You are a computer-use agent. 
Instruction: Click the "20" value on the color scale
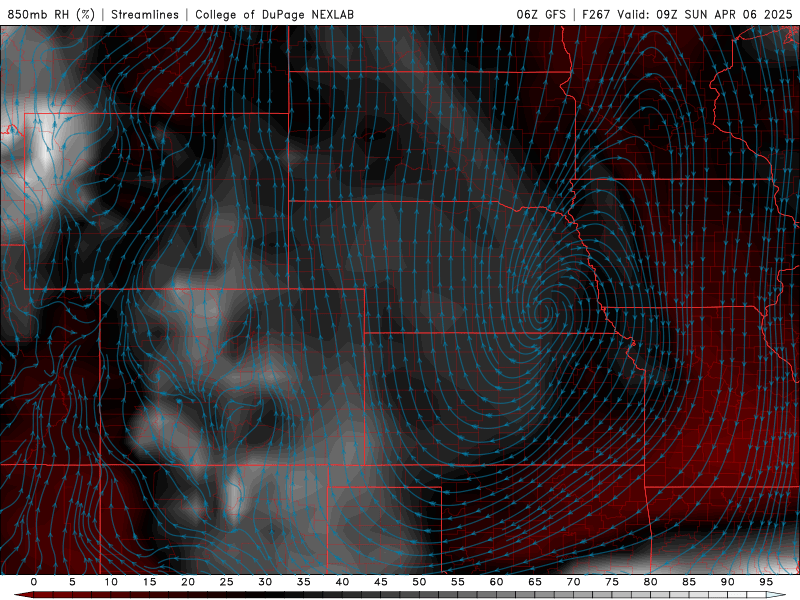[x=188, y=582]
